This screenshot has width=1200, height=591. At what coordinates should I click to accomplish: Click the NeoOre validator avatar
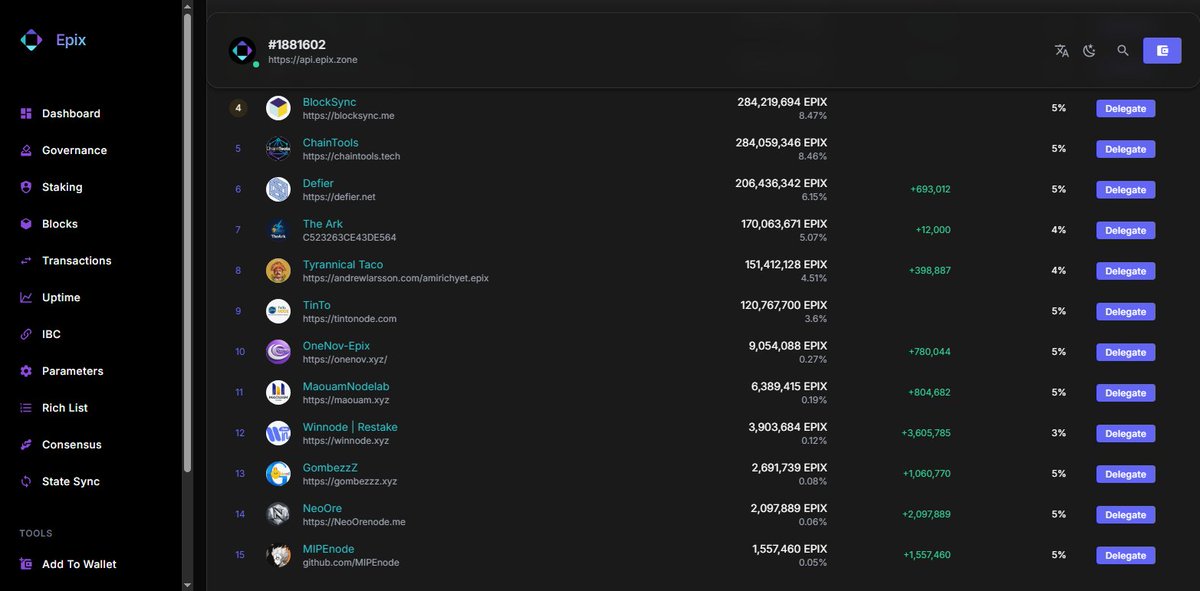[278, 514]
